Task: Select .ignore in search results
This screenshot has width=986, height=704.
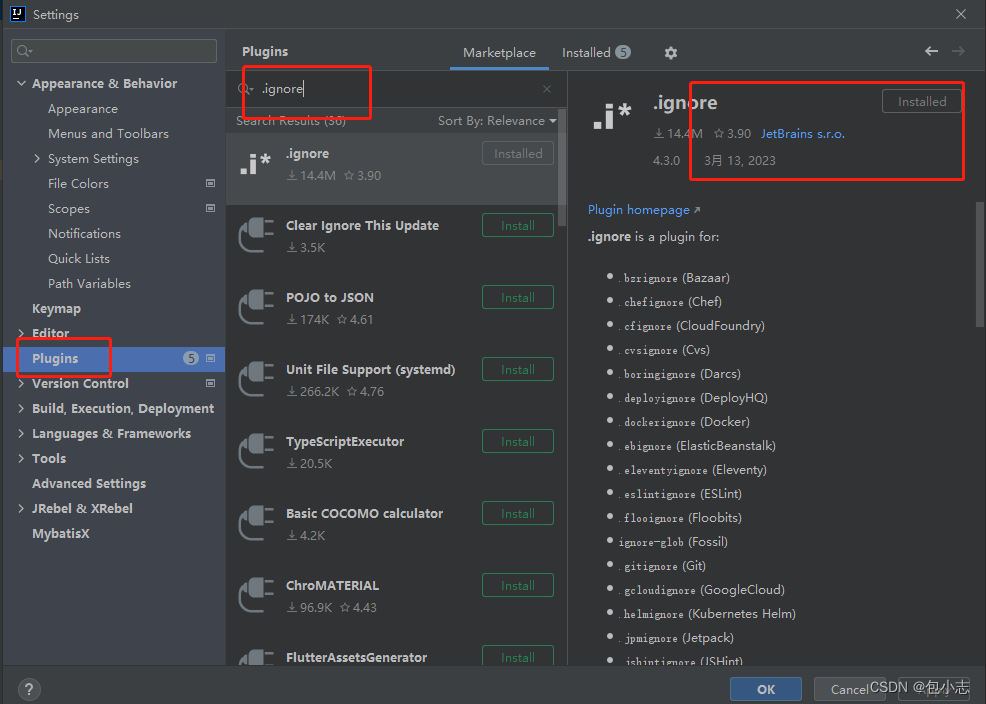Action: [392, 168]
